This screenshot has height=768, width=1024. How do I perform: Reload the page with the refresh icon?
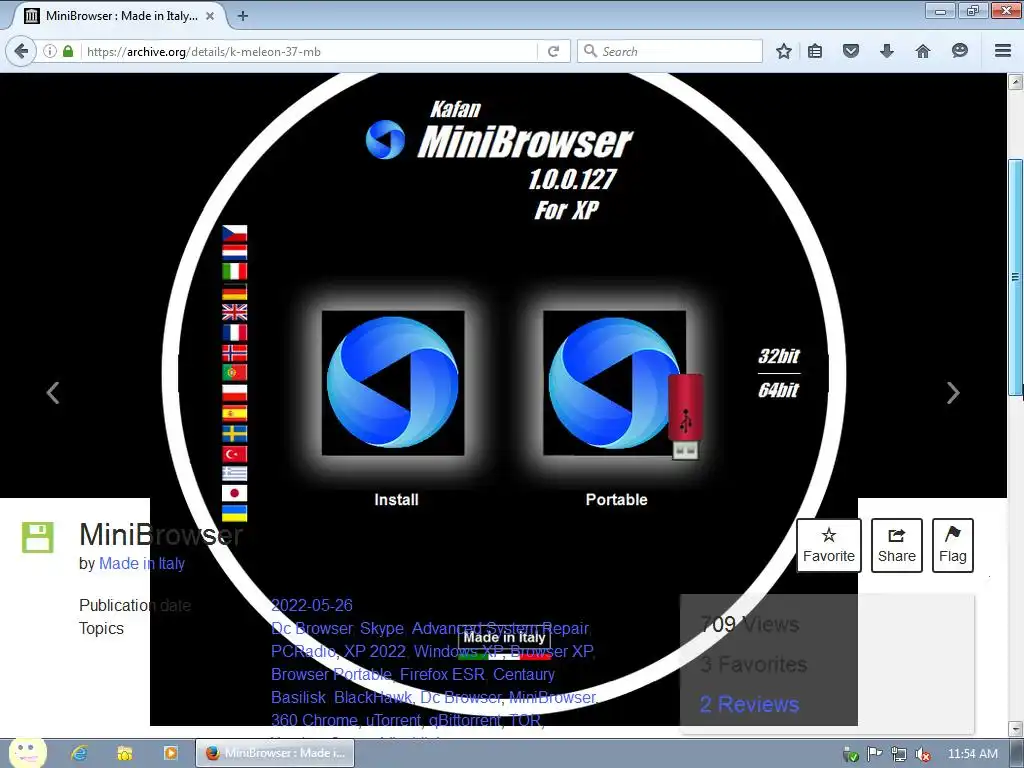[553, 51]
